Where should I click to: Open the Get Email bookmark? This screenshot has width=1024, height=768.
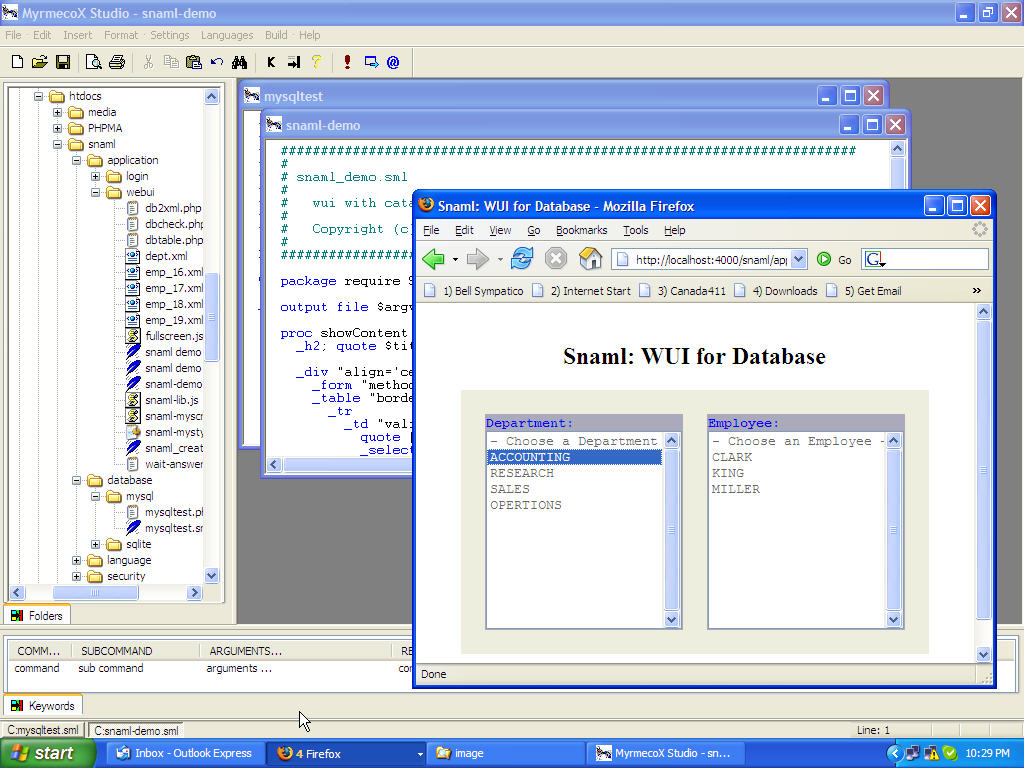point(864,291)
